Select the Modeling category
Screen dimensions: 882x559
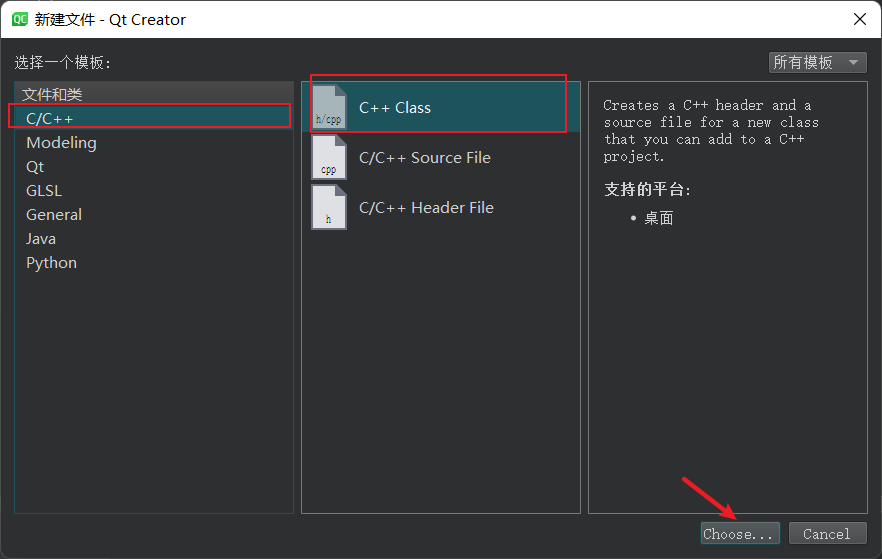tap(154, 143)
